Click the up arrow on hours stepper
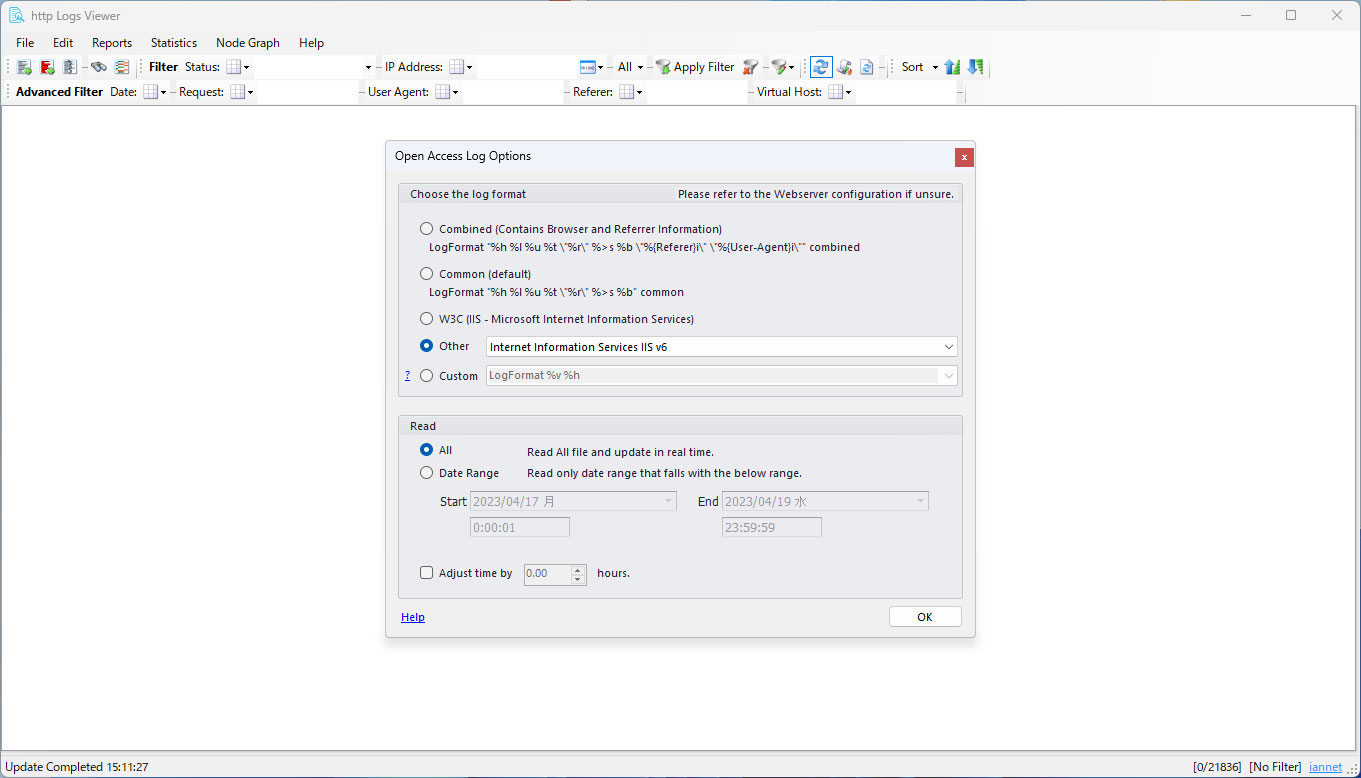Screen dimensions: 1361x778 (578, 569)
